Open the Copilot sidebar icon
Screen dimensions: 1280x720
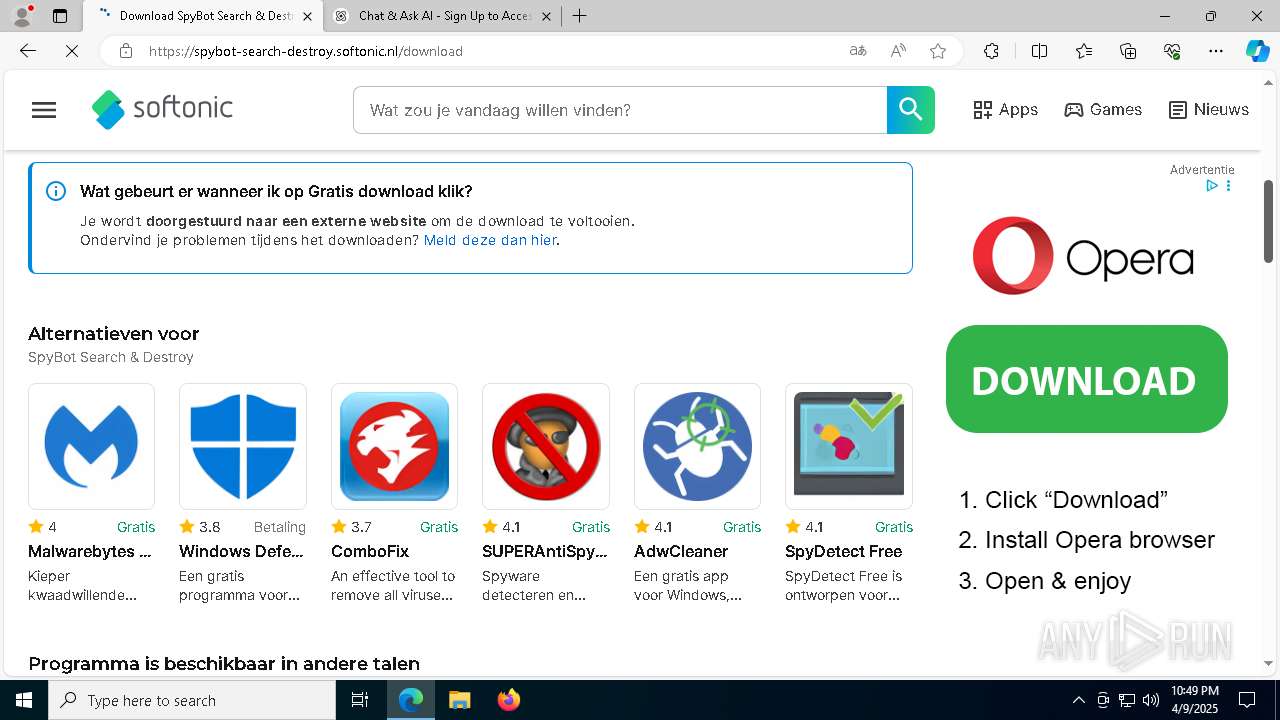[x=1258, y=51]
